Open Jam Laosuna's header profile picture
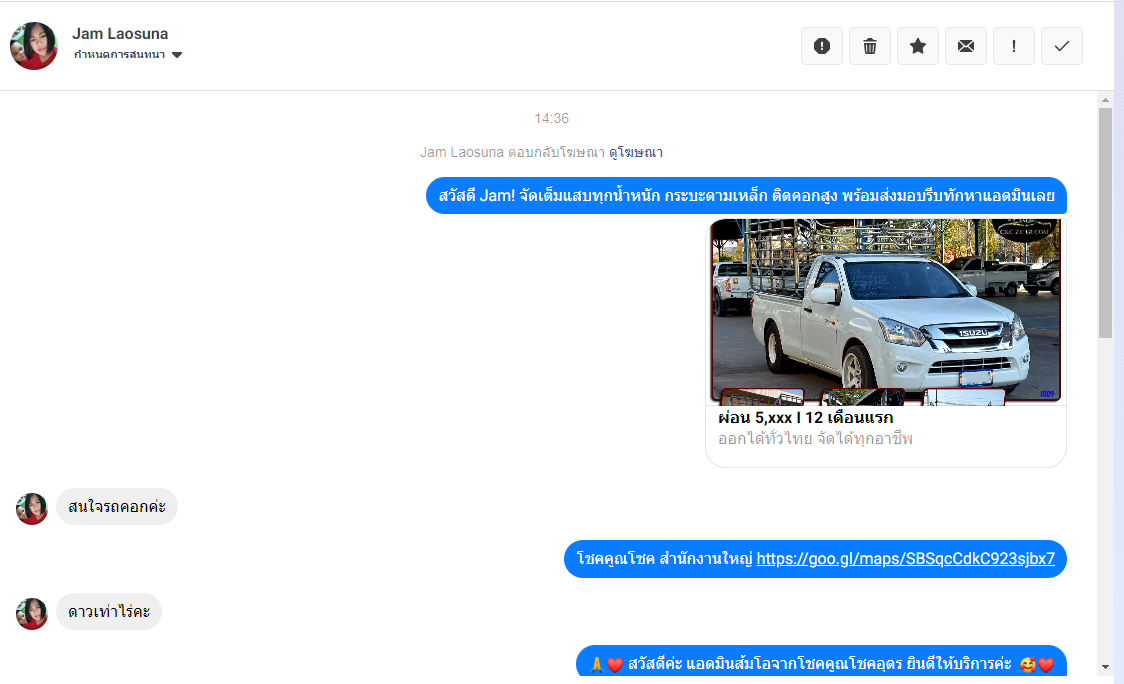 click(x=34, y=46)
